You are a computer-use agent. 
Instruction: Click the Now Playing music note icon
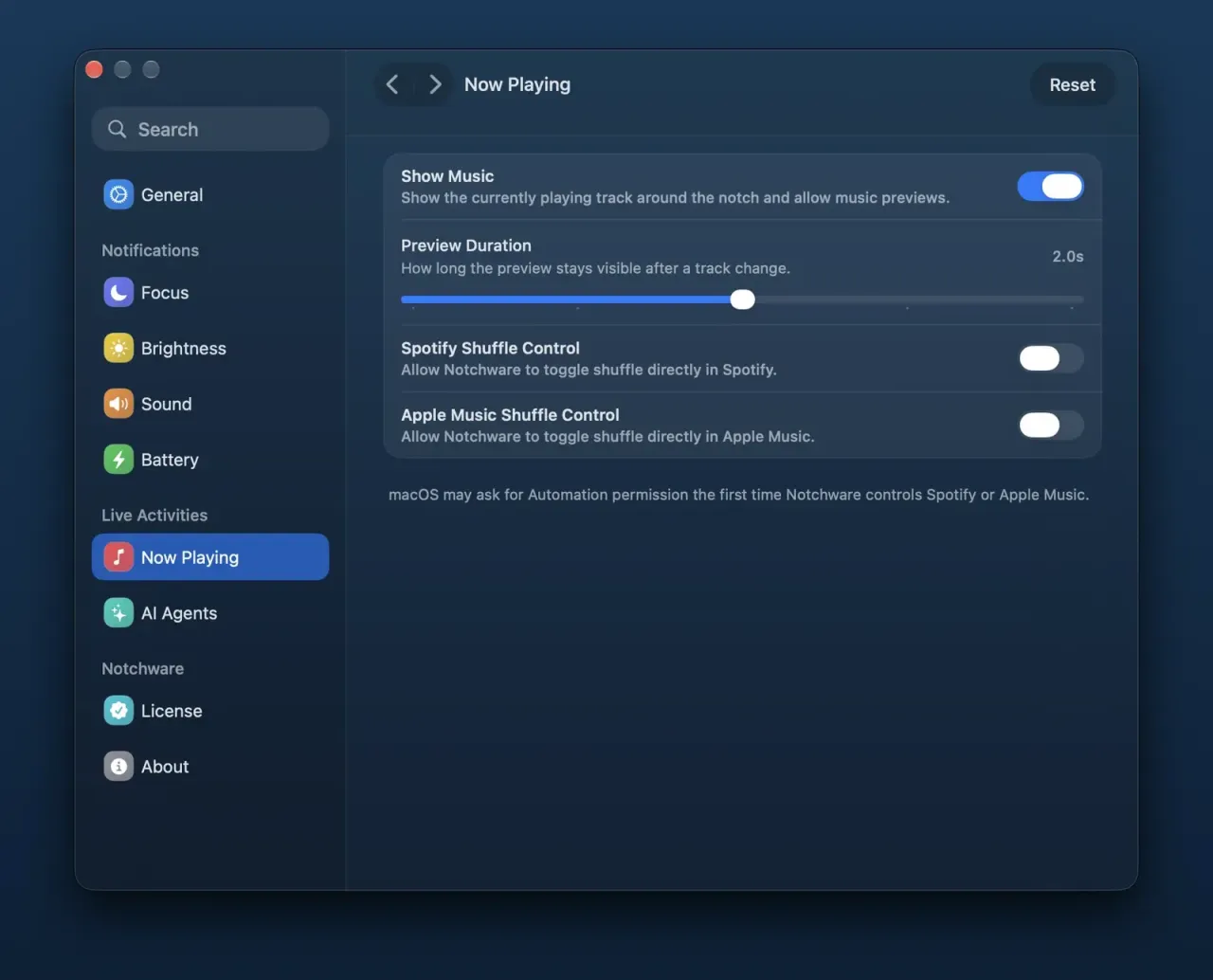118,557
